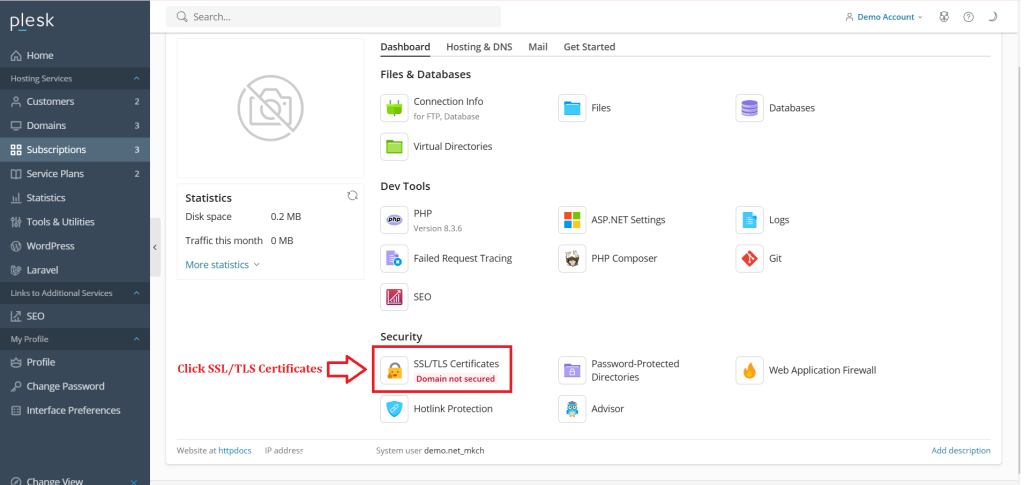Image resolution: width=1024 pixels, height=485 pixels.
Task: Open the PHP Composer icon
Action: [x=572, y=258]
